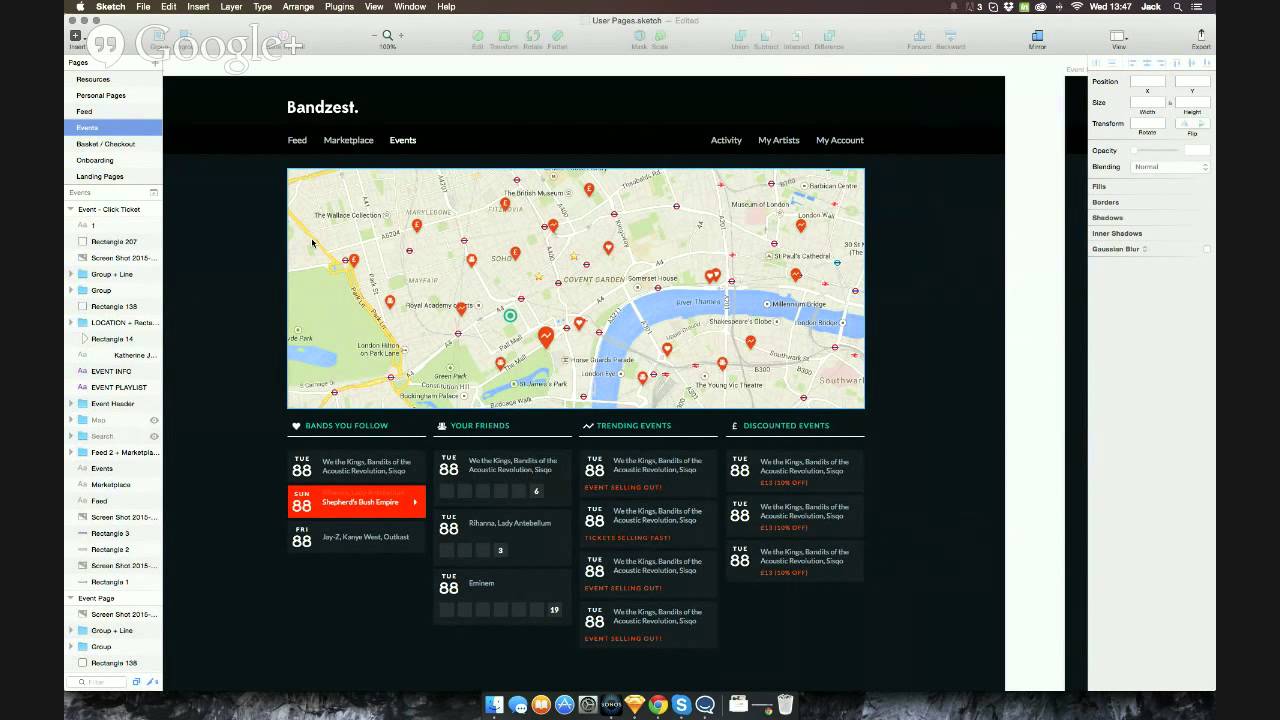Click the My Account link on canvas

click(840, 140)
